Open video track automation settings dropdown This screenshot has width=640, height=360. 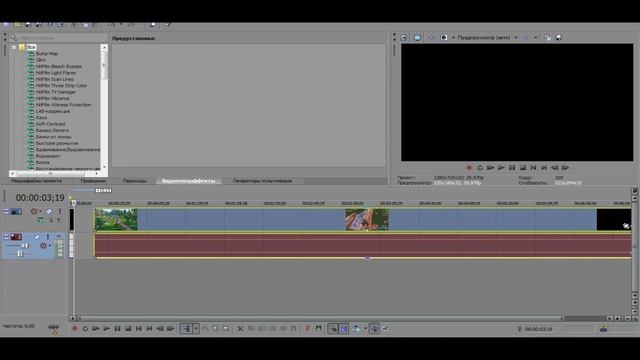40,211
